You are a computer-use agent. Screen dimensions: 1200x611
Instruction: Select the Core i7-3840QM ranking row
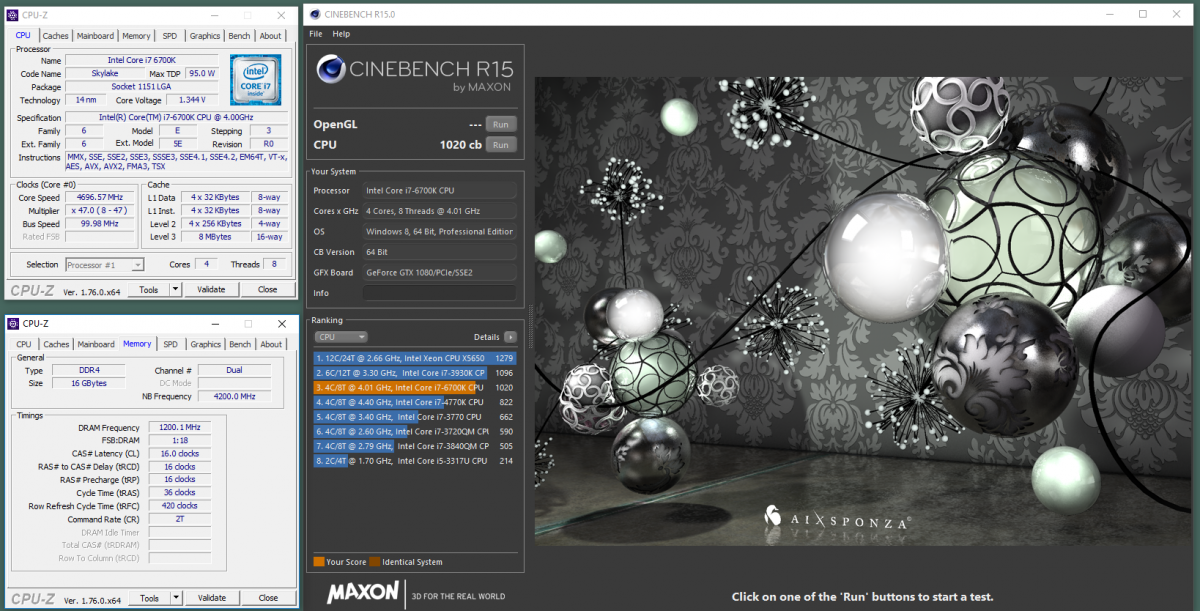point(415,446)
